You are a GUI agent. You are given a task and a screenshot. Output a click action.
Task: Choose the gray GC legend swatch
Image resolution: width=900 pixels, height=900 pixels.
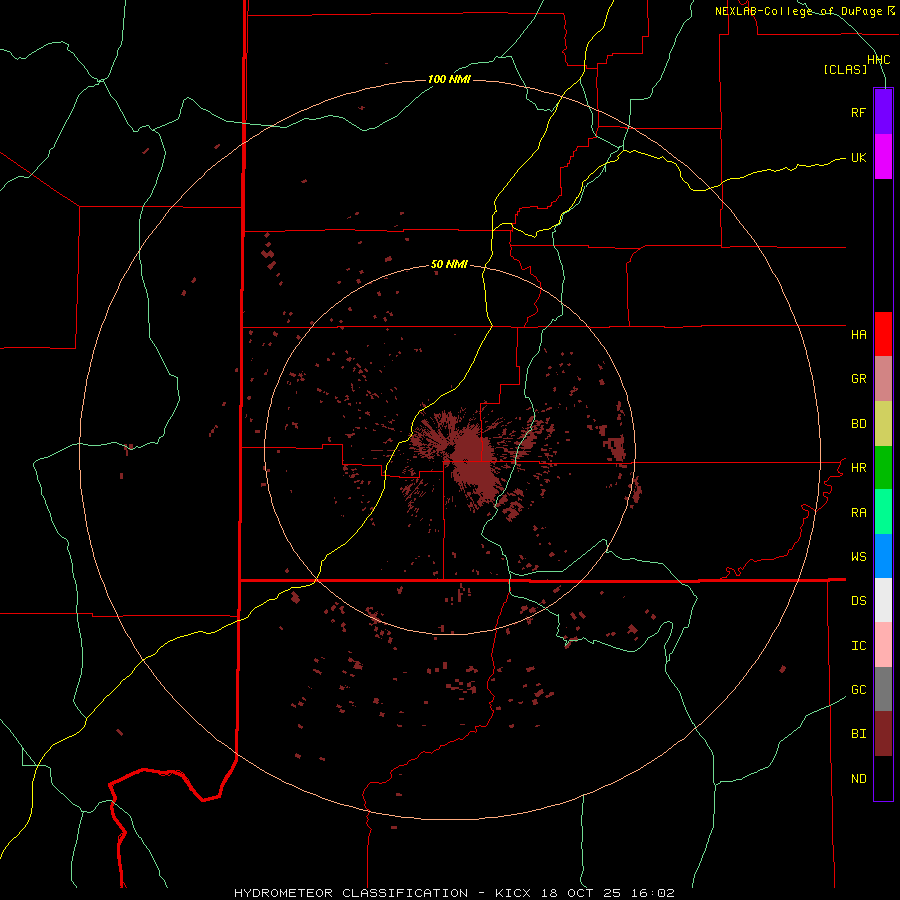pos(883,689)
